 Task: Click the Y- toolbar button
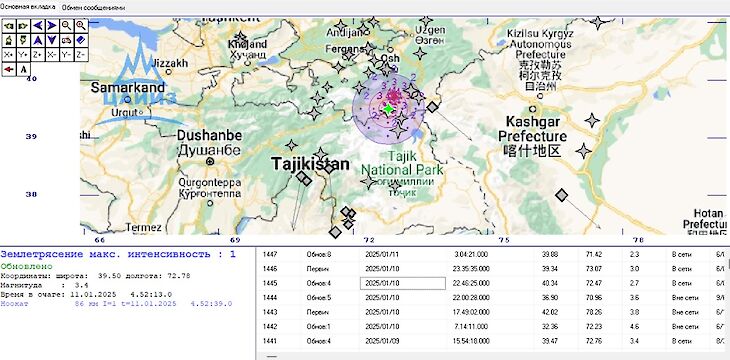coord(66,54)
